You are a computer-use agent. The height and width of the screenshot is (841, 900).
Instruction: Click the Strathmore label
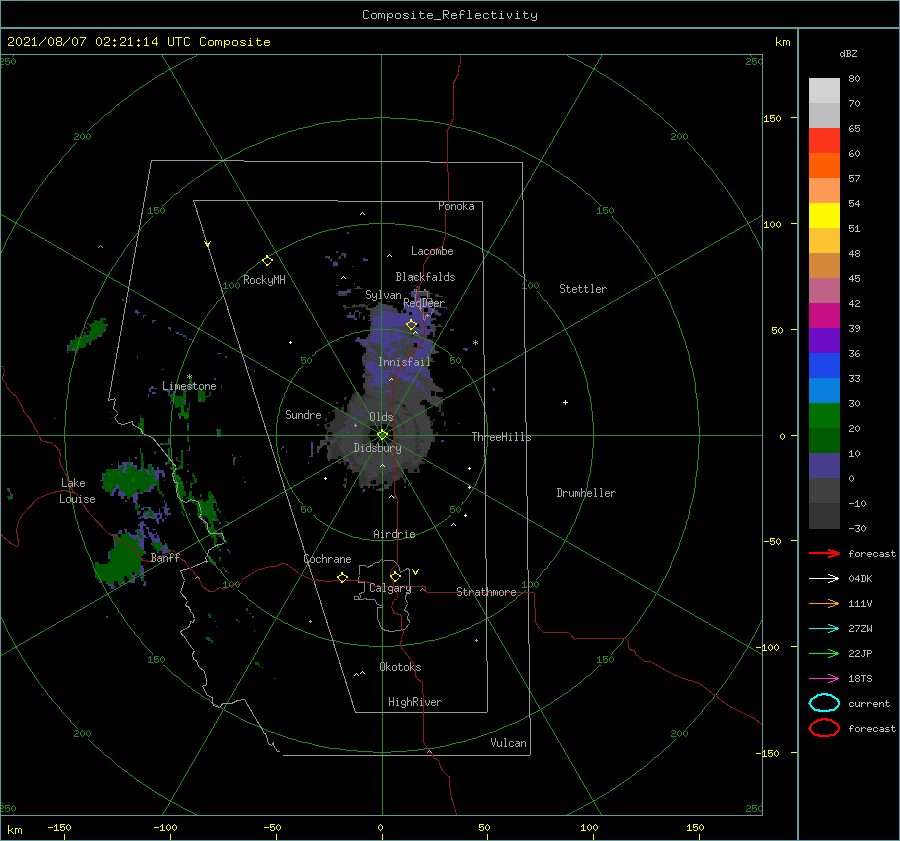coord(486,592)
